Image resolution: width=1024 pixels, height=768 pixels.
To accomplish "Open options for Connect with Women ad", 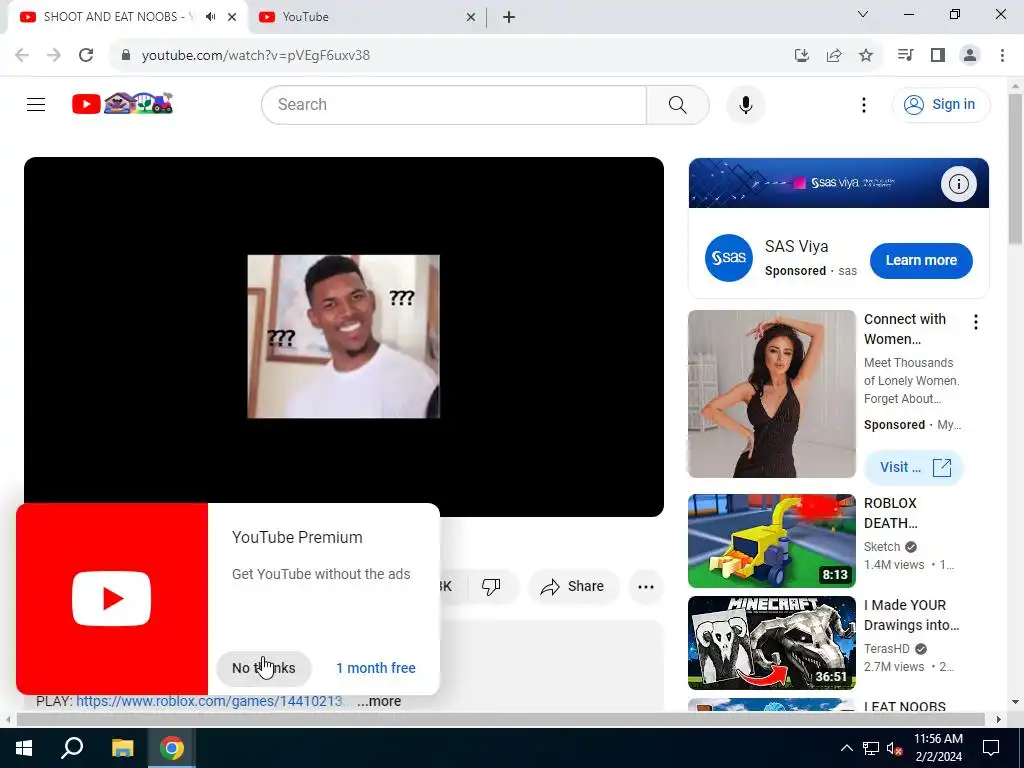I will 975,322.
